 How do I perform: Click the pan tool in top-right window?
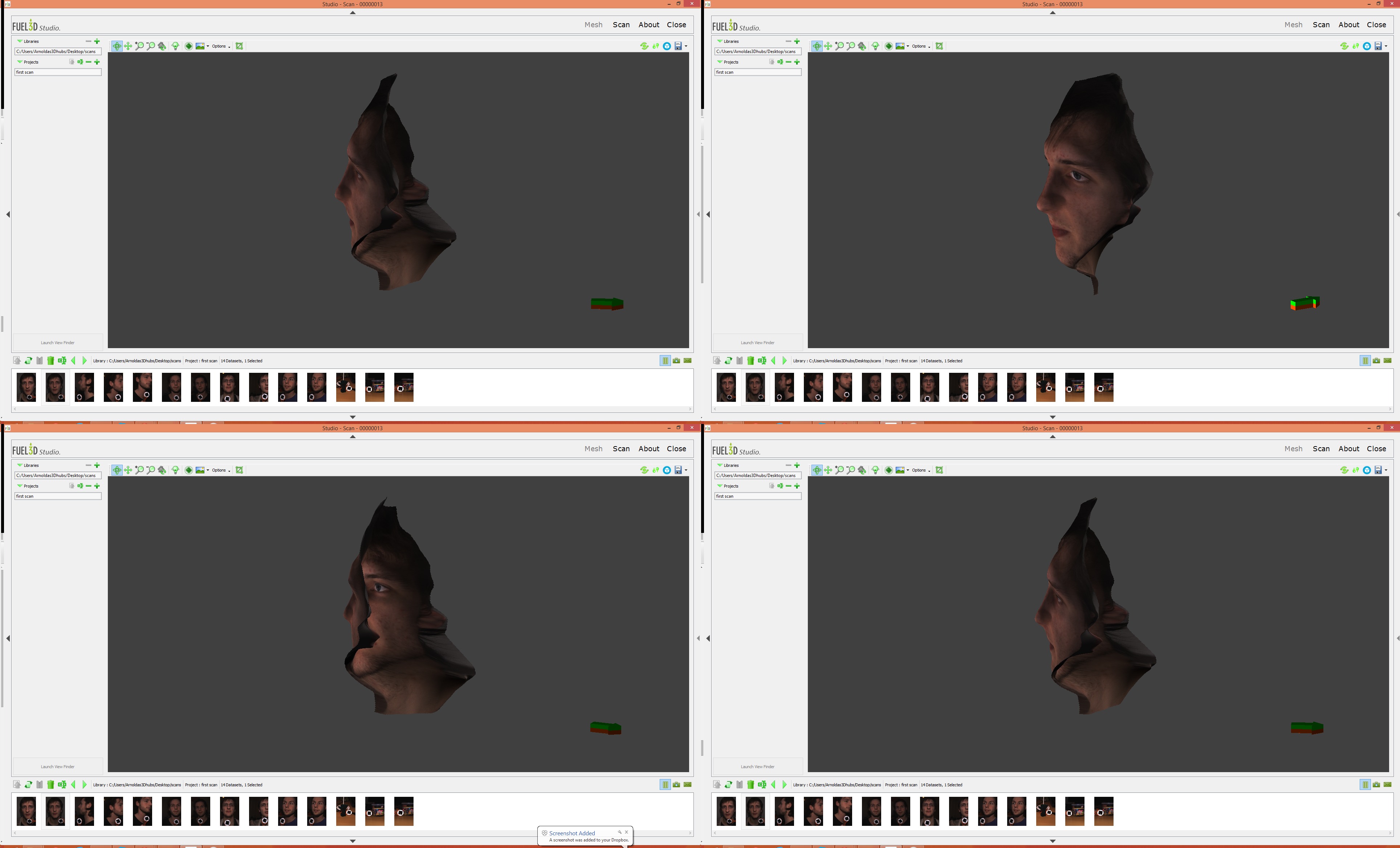click(828, 46)
